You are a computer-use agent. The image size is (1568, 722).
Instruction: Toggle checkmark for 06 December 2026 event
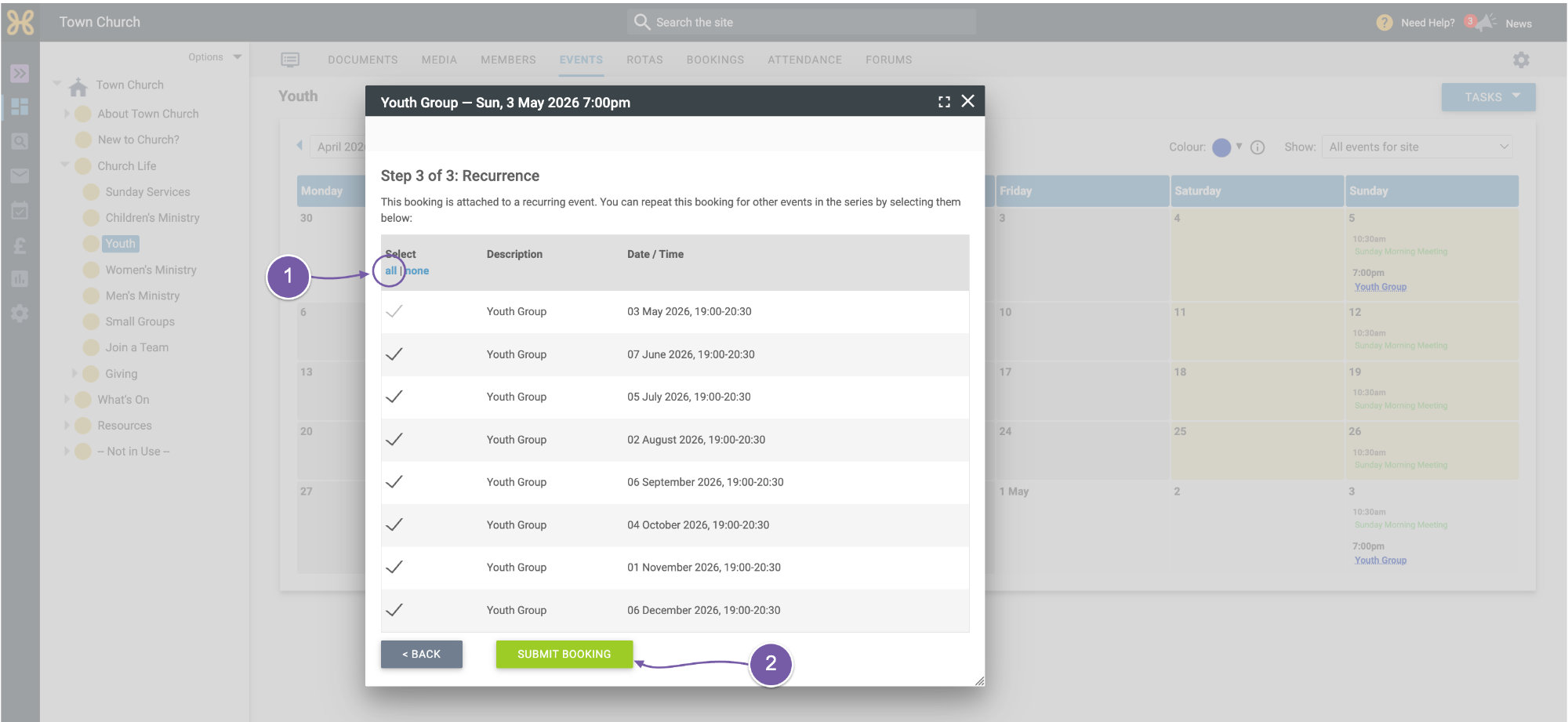(x=394, y=610)
